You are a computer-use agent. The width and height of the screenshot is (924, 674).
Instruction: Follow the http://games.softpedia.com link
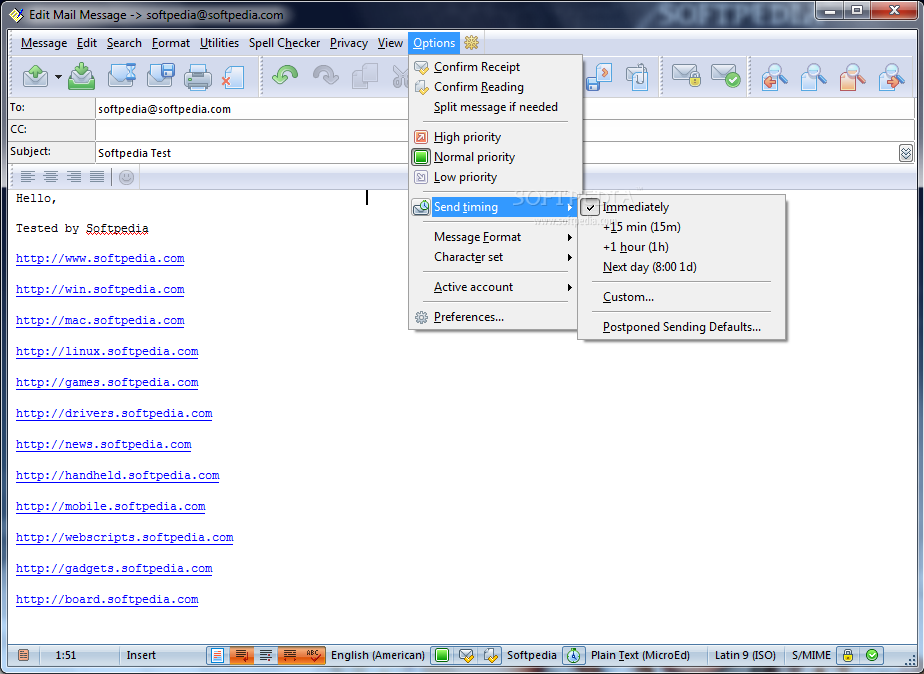(107, 383)
